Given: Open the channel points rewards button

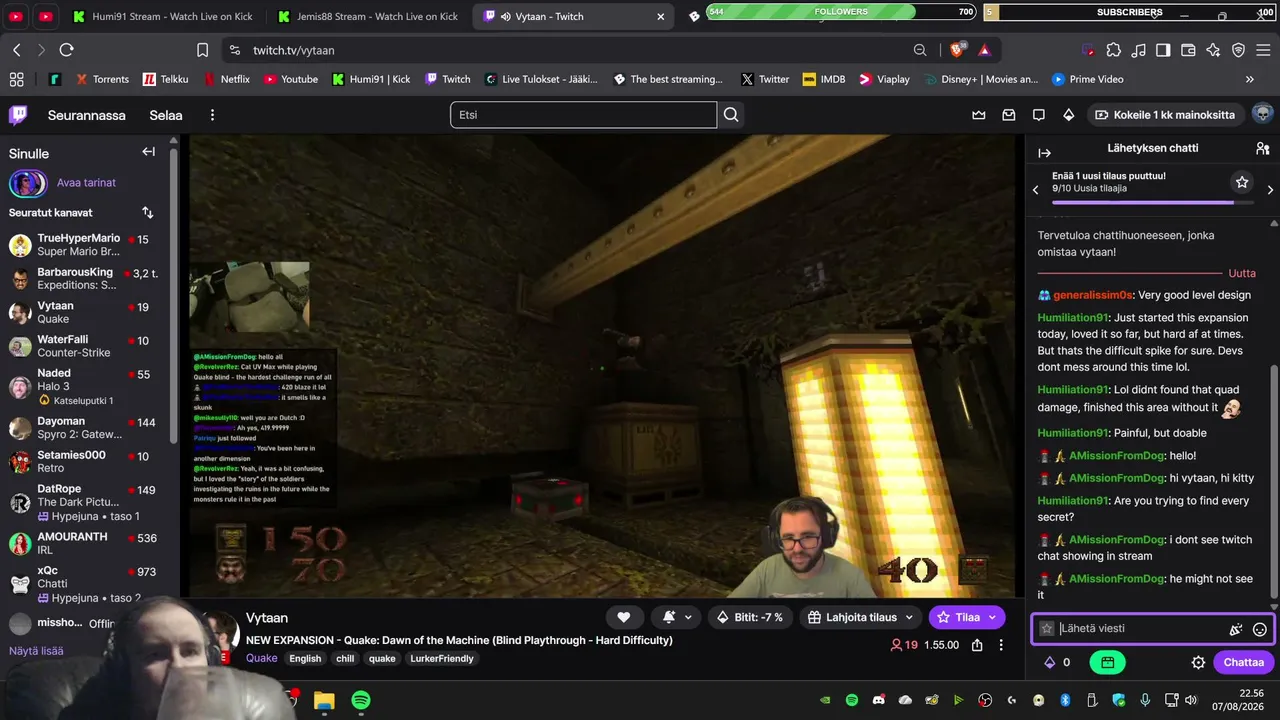Looking at the screenshot, I should (1107, 662).
